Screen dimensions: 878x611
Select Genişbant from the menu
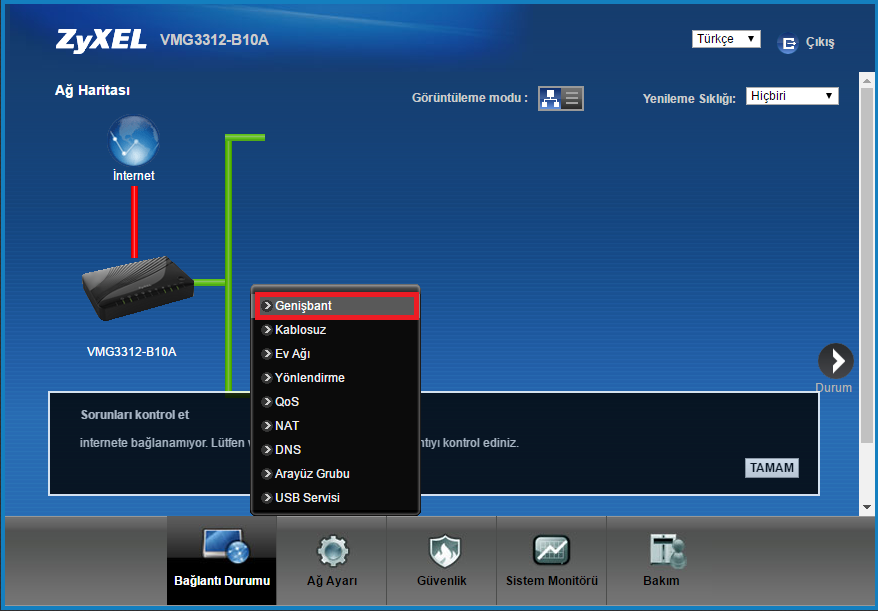[336, 306]
